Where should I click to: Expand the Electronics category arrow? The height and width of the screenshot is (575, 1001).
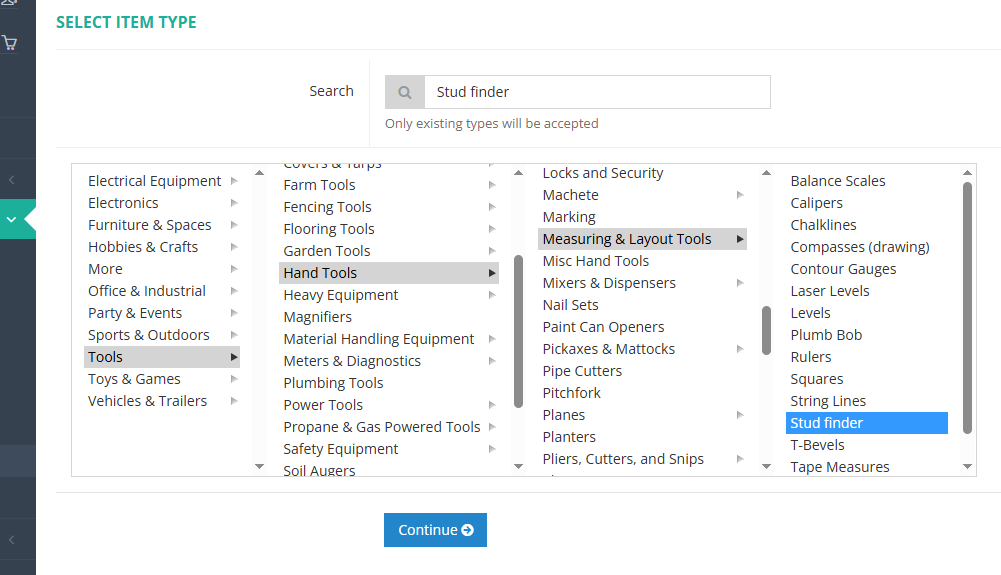tap(234, 203)
